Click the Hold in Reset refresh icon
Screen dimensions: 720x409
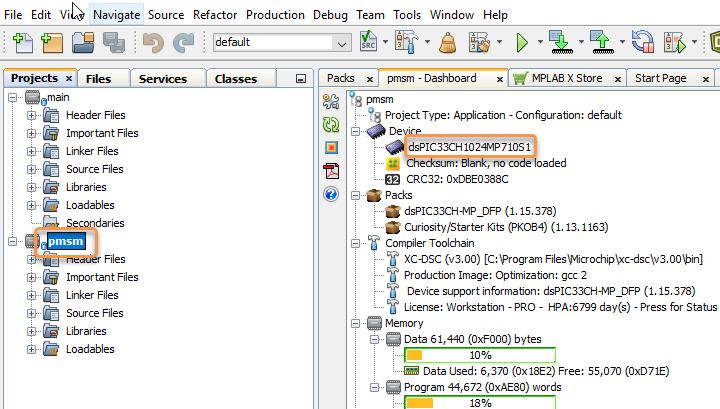pyautogui.click(x=643, y=42)
